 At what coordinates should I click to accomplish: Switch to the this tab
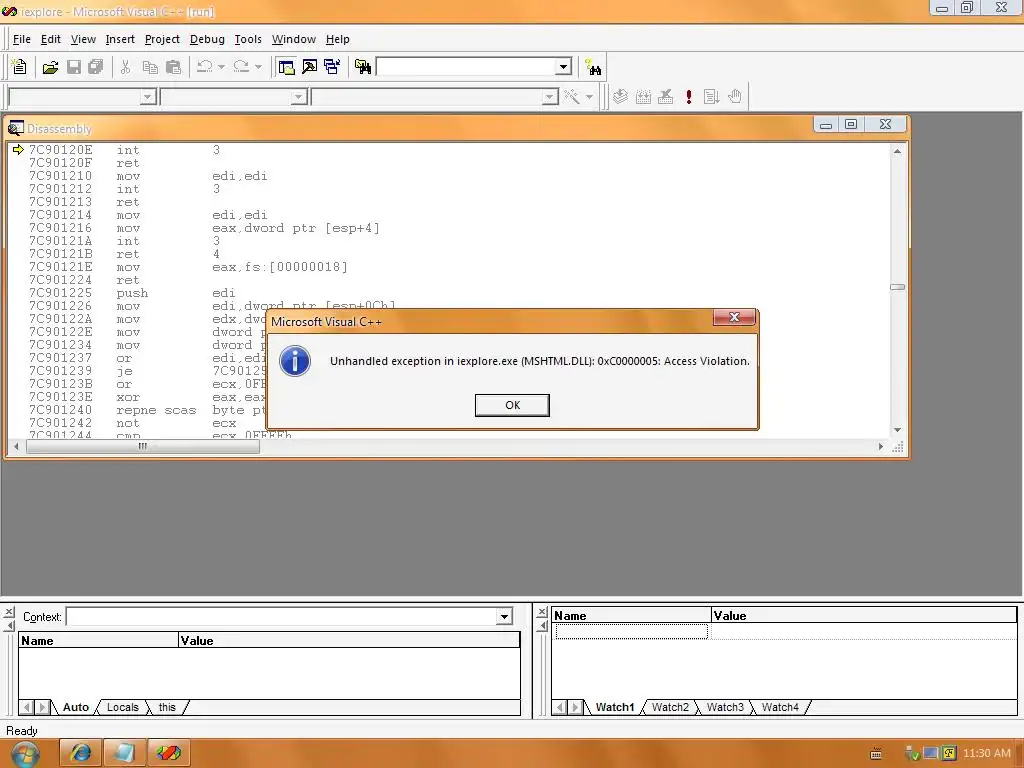pos(167,707)
